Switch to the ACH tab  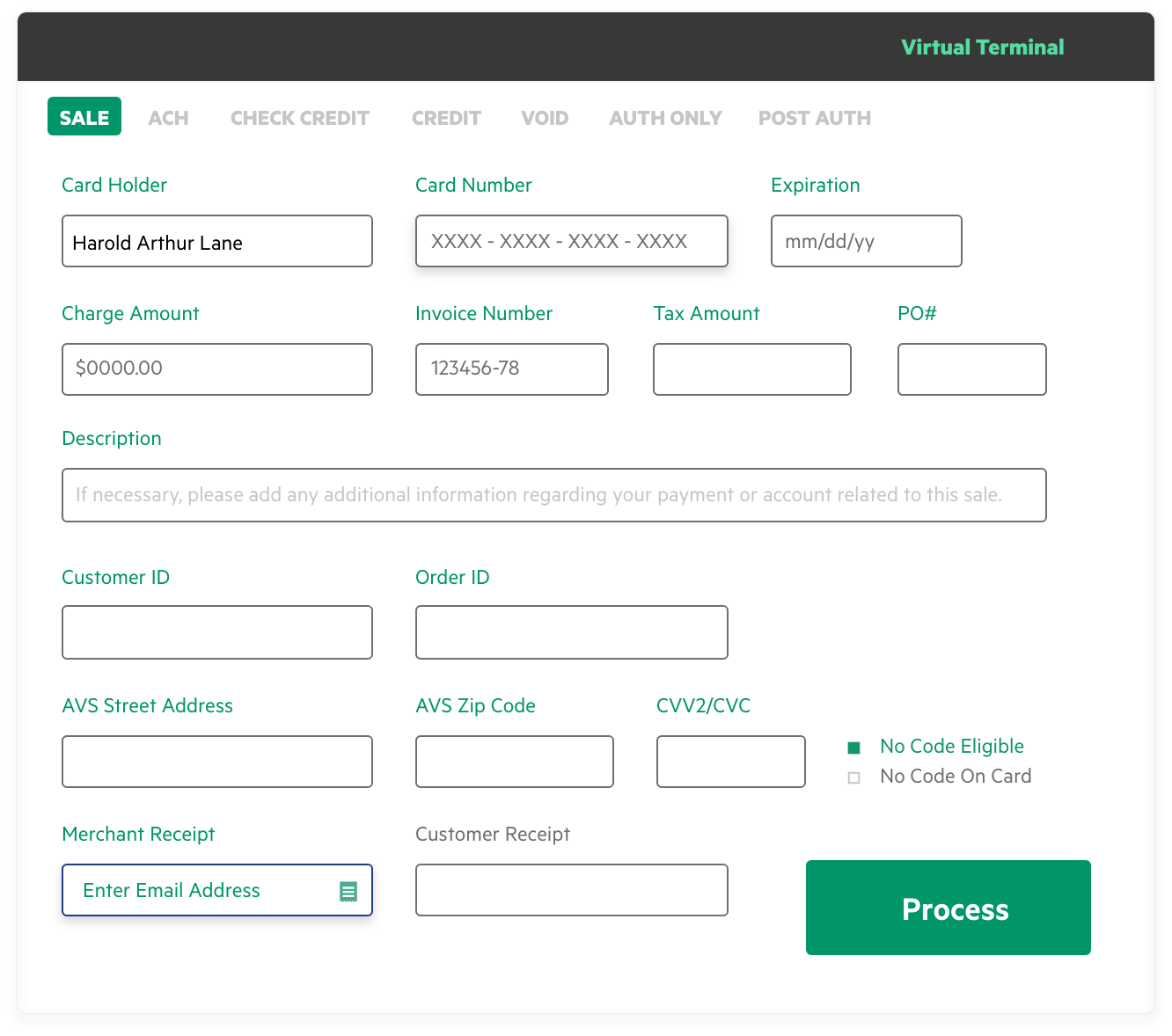pos(168,117)
